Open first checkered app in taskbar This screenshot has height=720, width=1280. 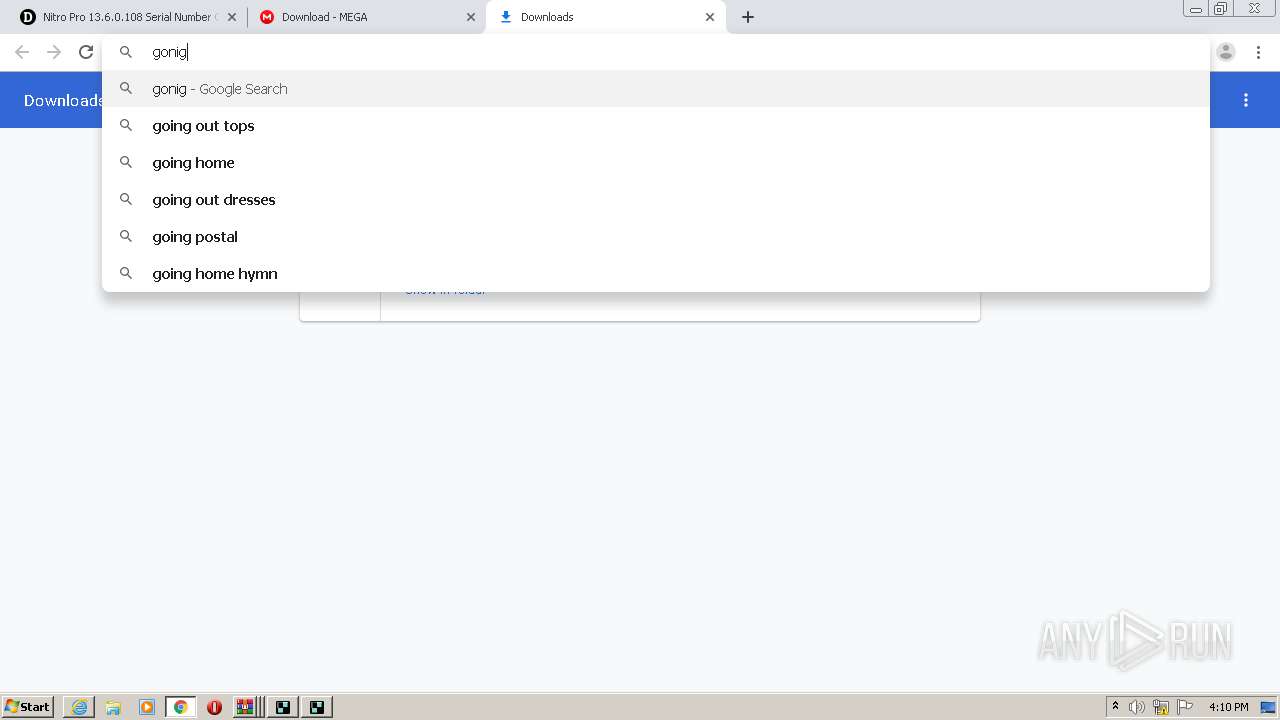pos(283,707)
